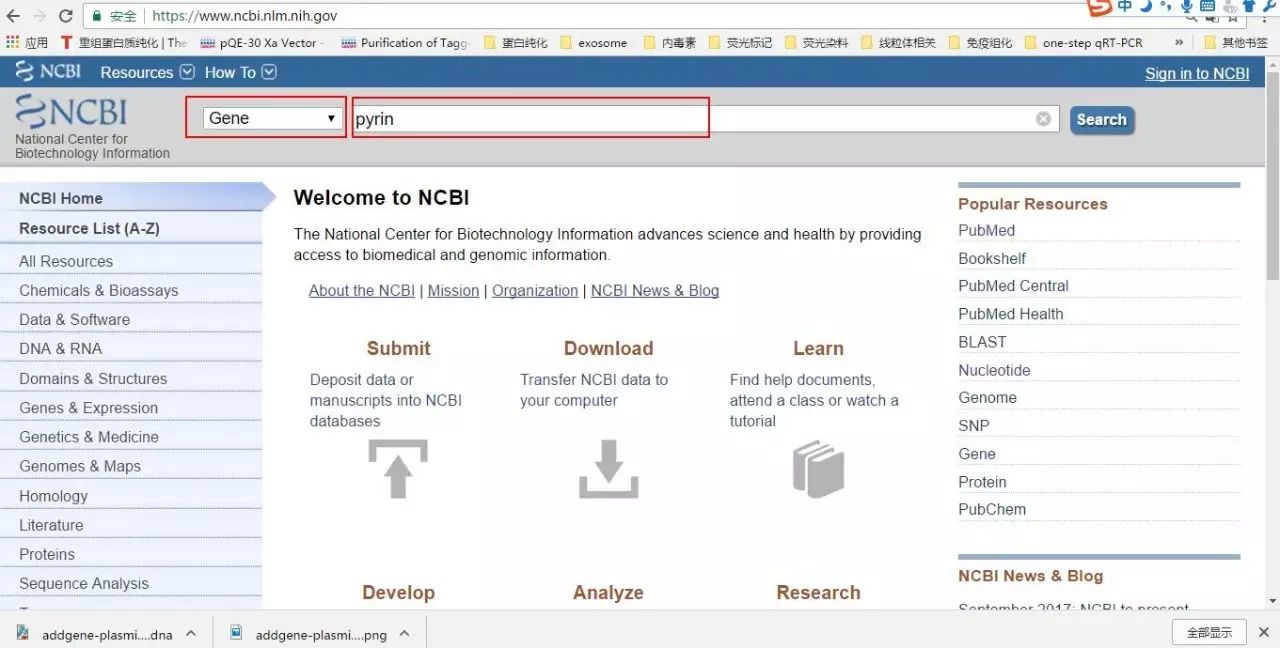This screenshot has height=648, width=1280.
Task: Reload the current NCBI page
Action: coord(66,16)
